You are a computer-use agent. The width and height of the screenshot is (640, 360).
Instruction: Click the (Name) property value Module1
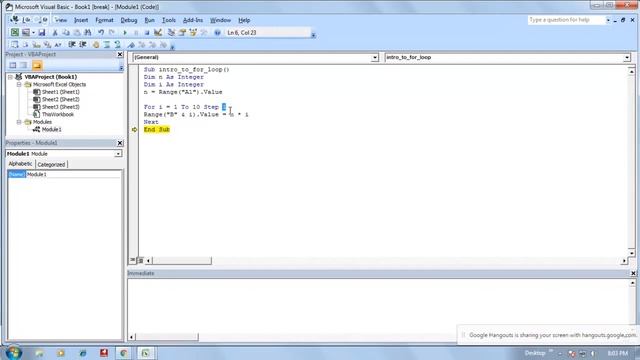point(73,174)
